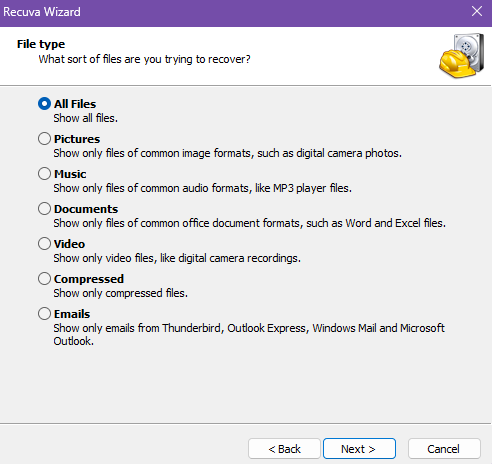Select Documents as the file type
This screenshot has width=492, height=464.
(x=44, y=209)
